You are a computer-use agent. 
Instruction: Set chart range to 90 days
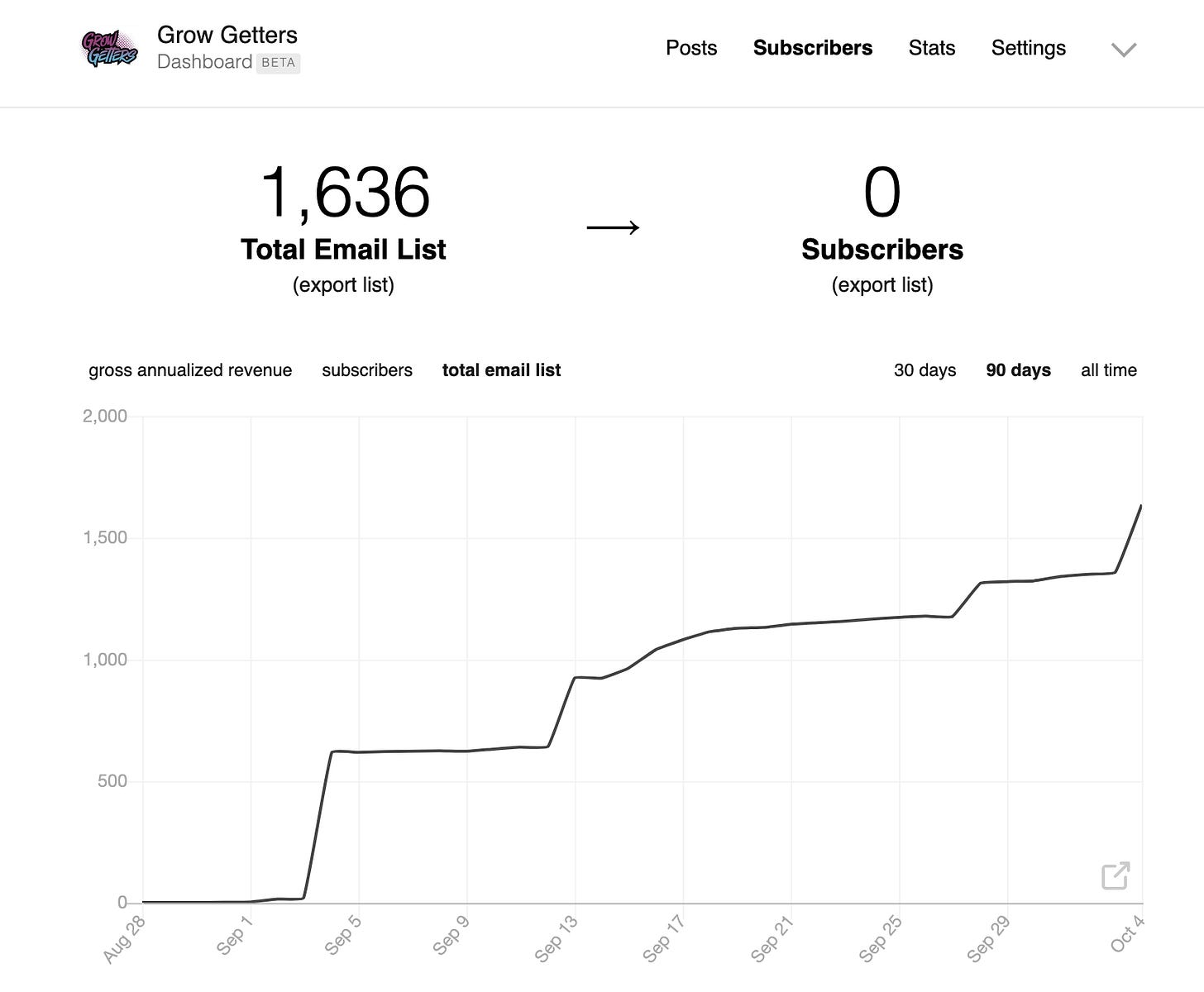pos(1018,370)
